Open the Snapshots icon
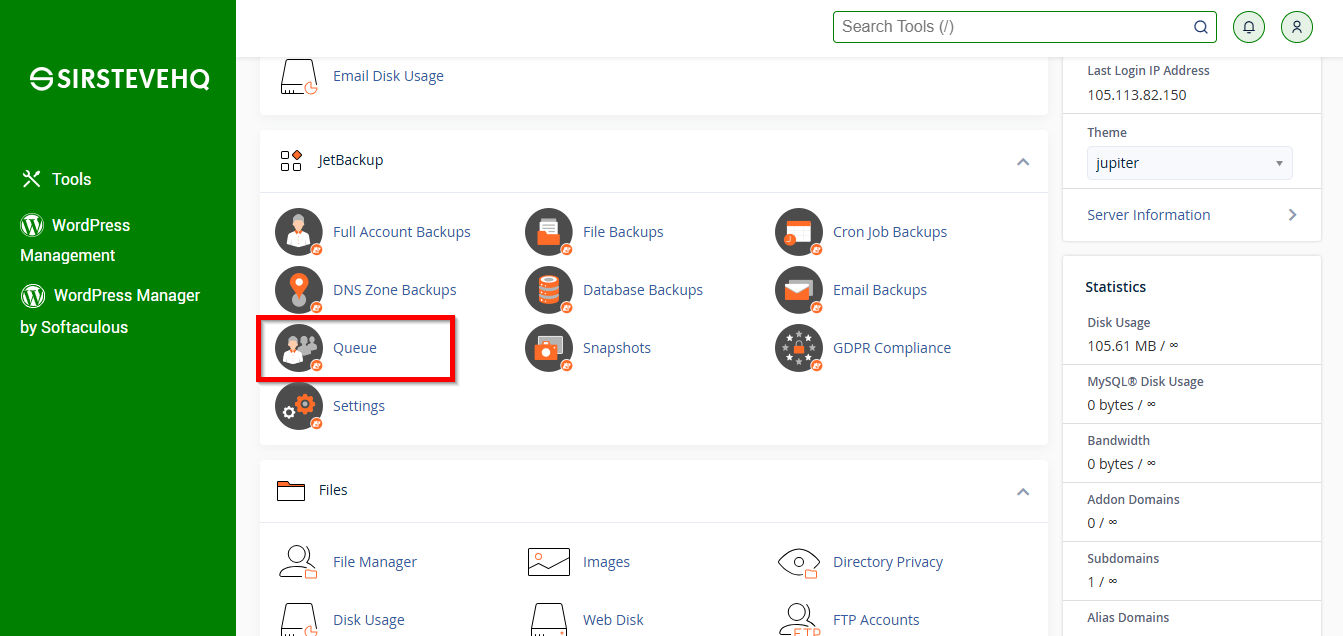 pos(549,348)
